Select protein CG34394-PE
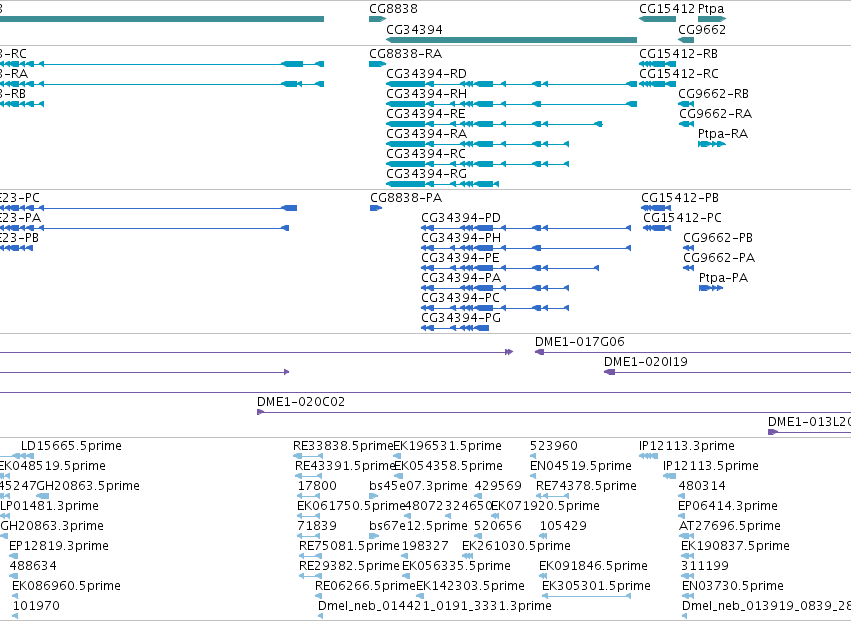The height and width of the screenshot is (621, 851). point(460,258)
